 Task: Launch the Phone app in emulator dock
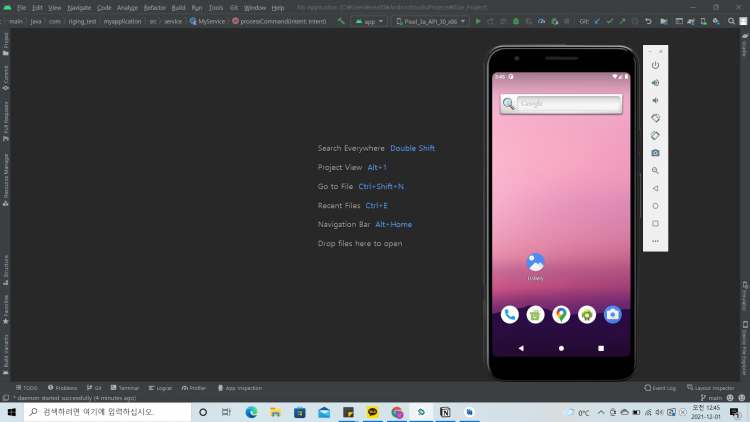tap(510, 315)
